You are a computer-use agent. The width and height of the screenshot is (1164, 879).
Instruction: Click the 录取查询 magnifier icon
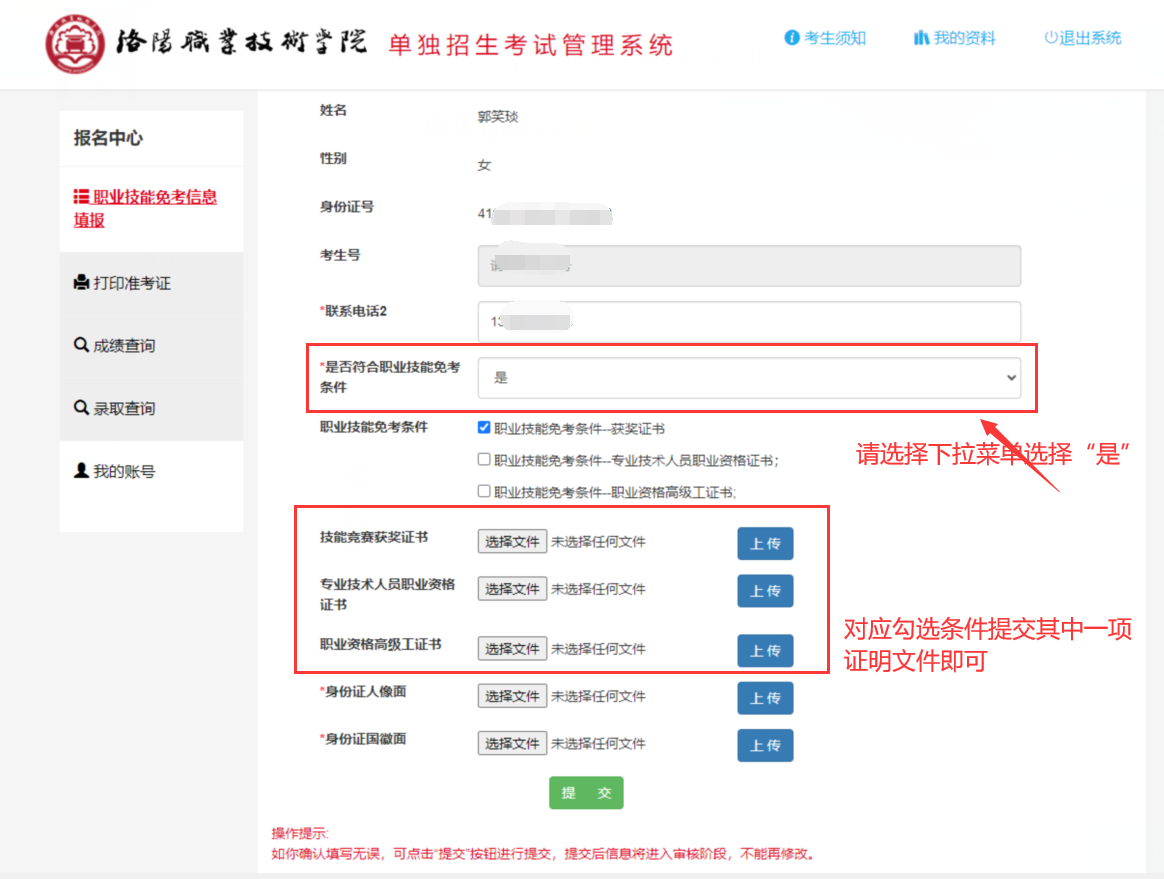click(x=81, y=408)
